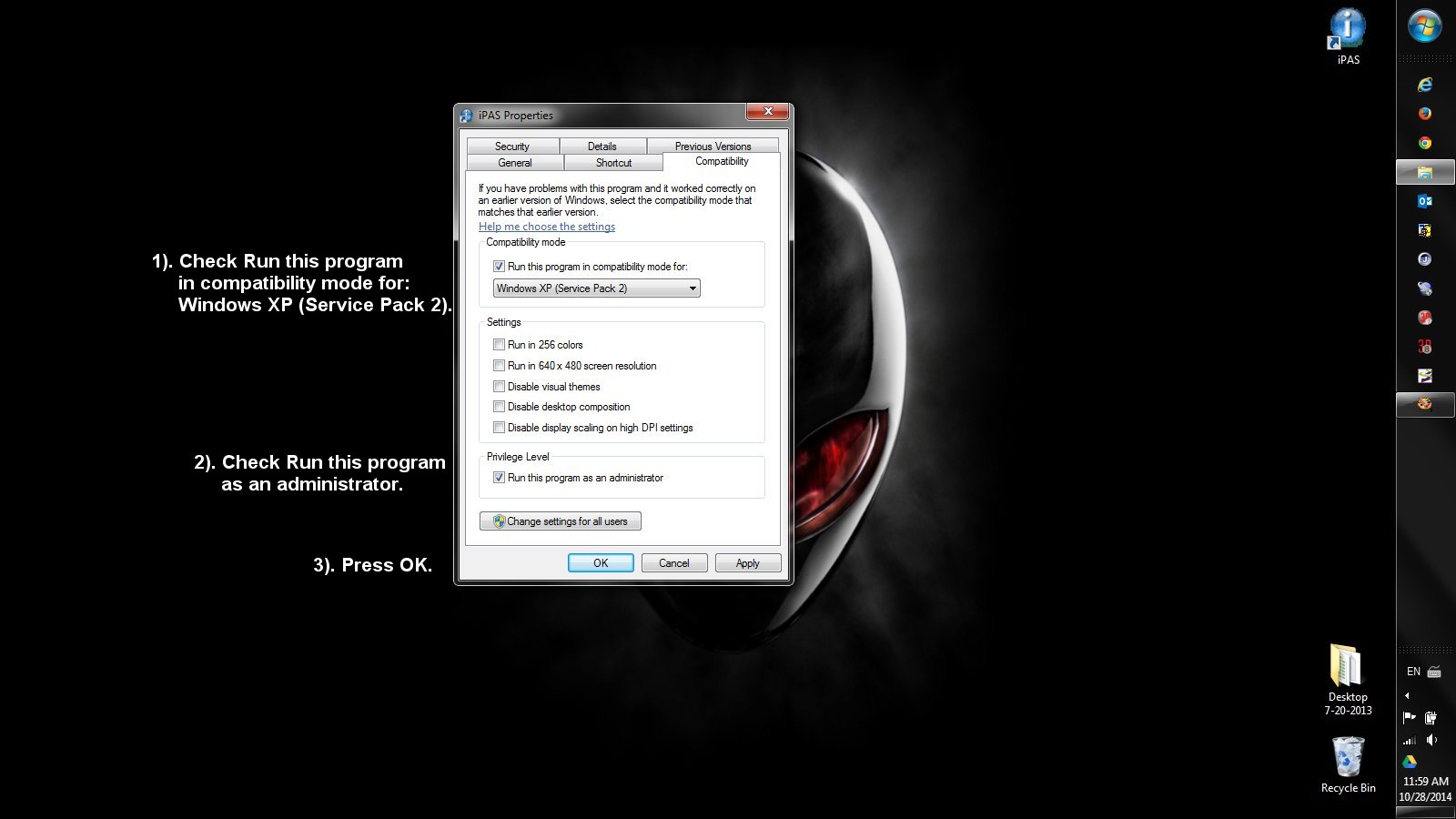The width and height of the screenshot is (1456, 819).
Task: Switch to the Previous Versions tab
Action: 713,147
